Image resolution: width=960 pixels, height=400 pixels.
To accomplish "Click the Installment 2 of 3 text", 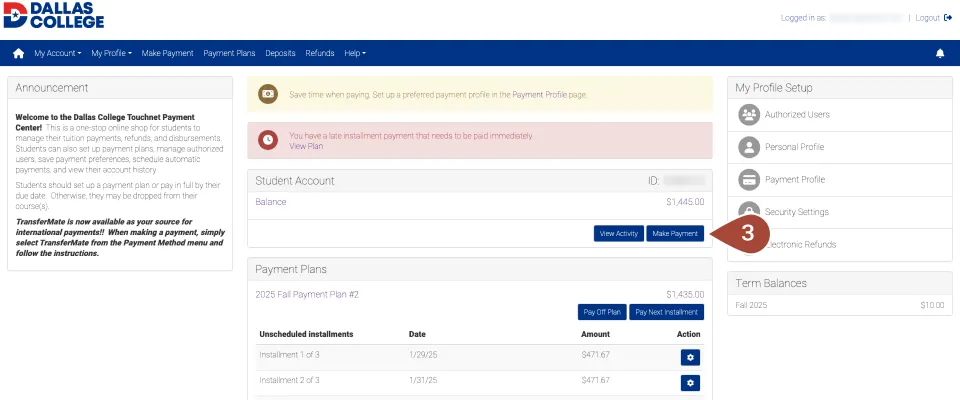I will tap(289, 380).
